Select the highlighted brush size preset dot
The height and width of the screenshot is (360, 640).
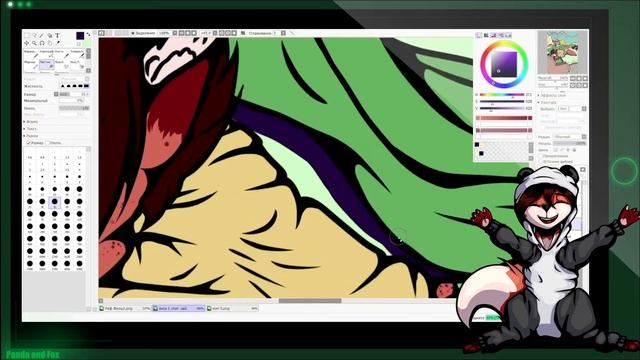(x=54, y=202)
